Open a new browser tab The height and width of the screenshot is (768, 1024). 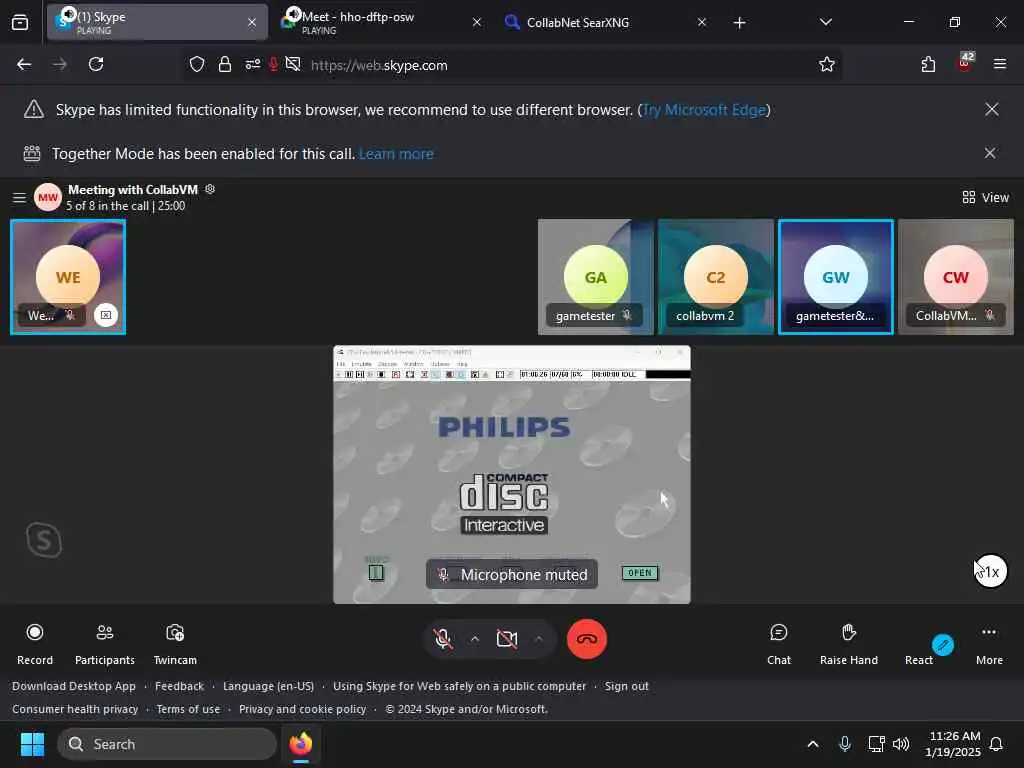pyautogui.click(x=739, y=23)
